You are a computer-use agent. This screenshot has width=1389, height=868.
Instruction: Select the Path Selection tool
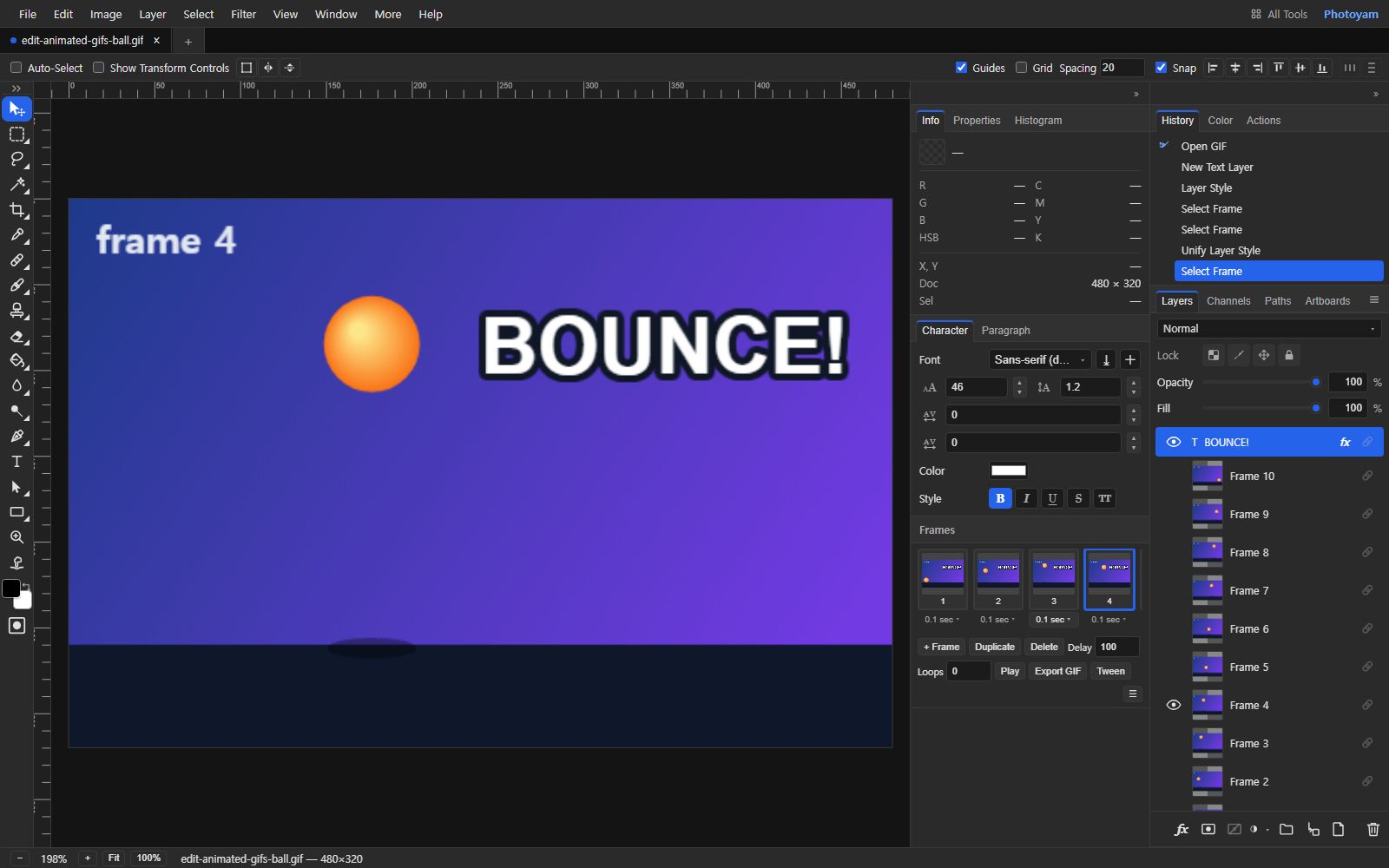tap(16, 487)
